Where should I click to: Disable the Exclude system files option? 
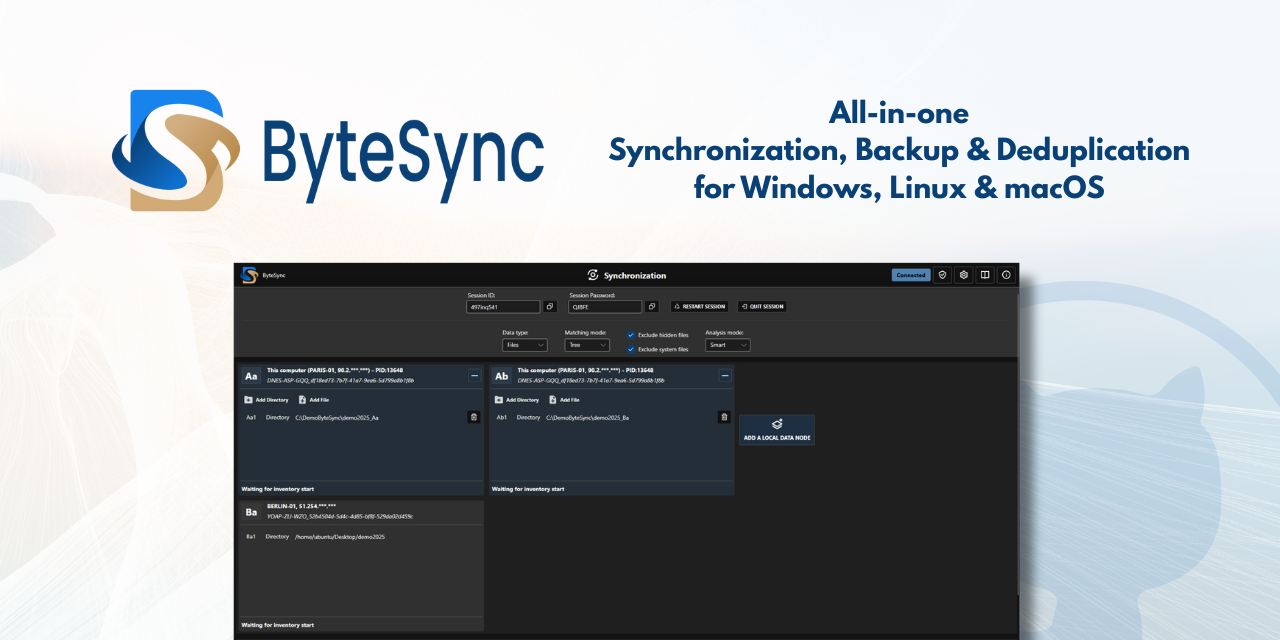point(631,347)
